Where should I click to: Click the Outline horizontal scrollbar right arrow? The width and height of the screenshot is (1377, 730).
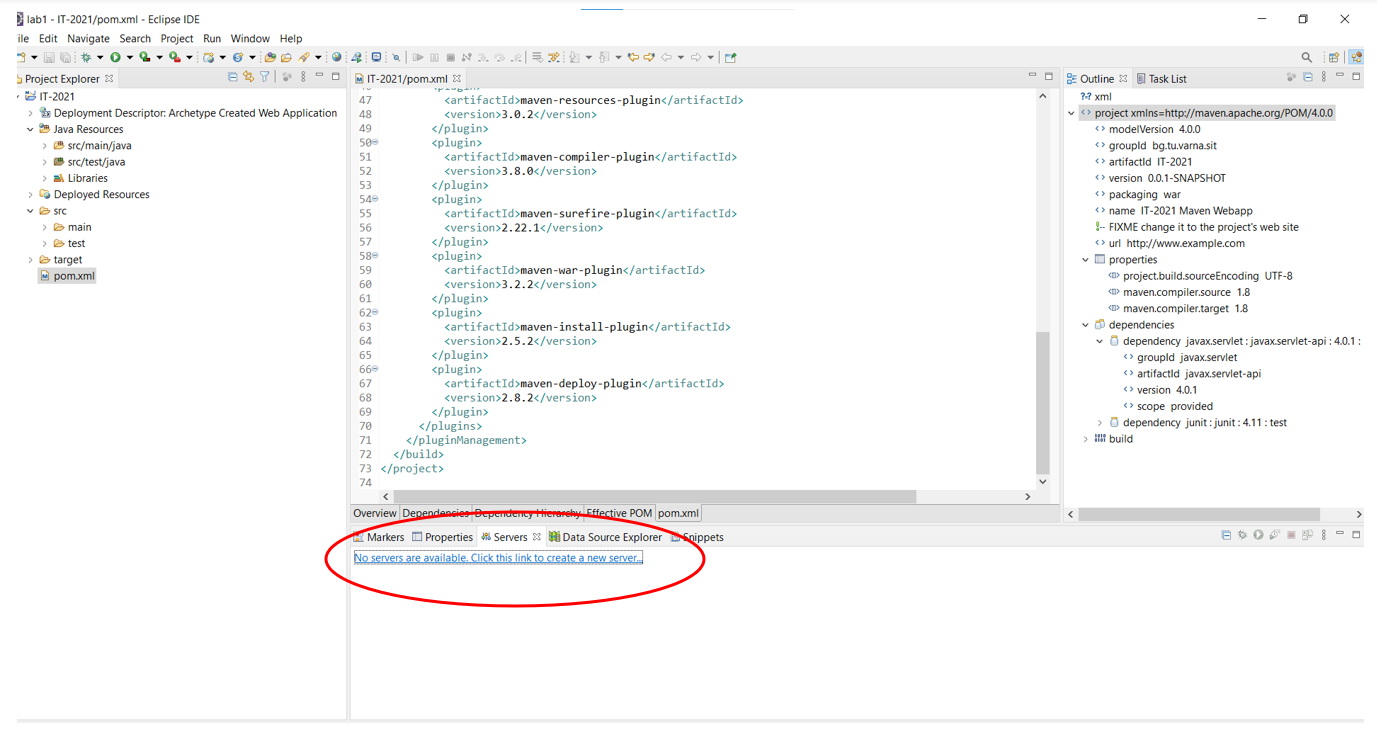1358,514
